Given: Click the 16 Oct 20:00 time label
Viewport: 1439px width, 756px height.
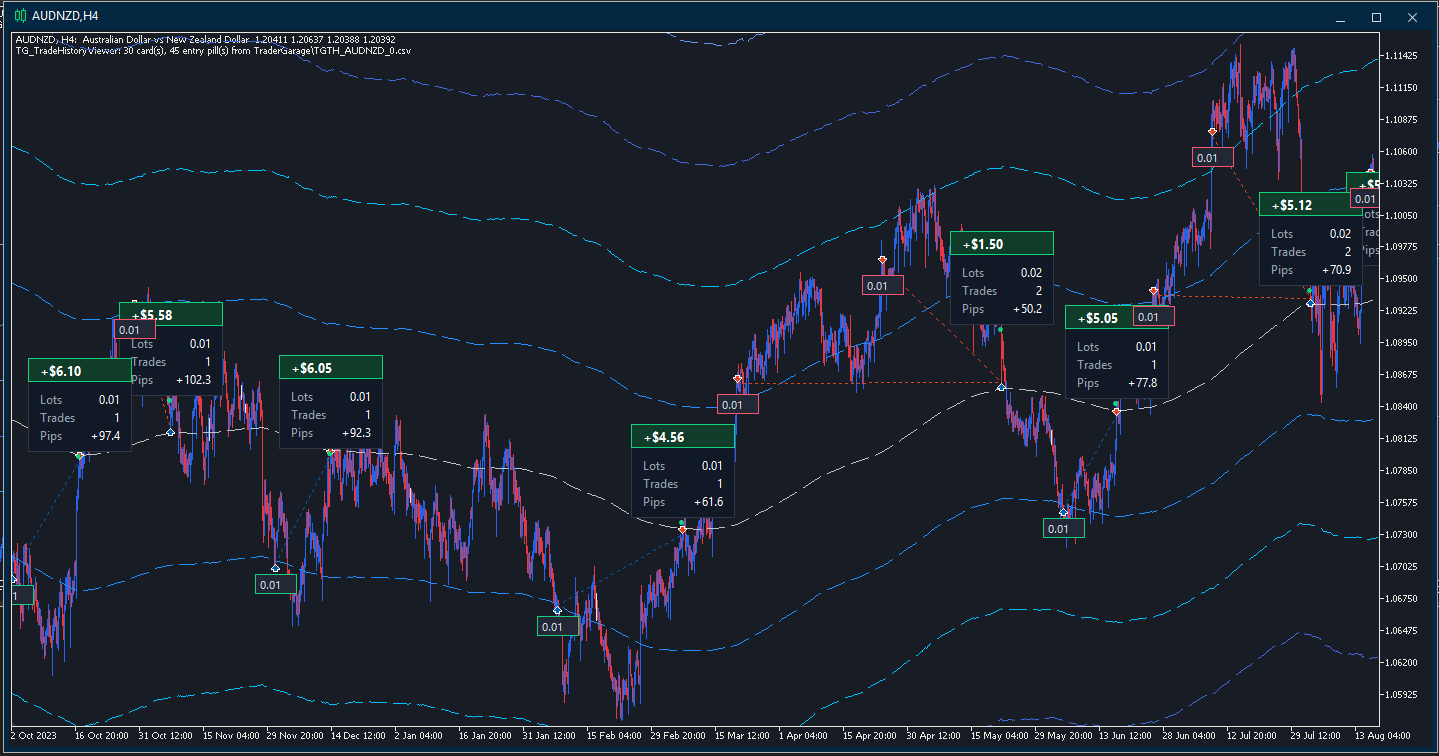Looking at the screenshot, I should point(103,733).
